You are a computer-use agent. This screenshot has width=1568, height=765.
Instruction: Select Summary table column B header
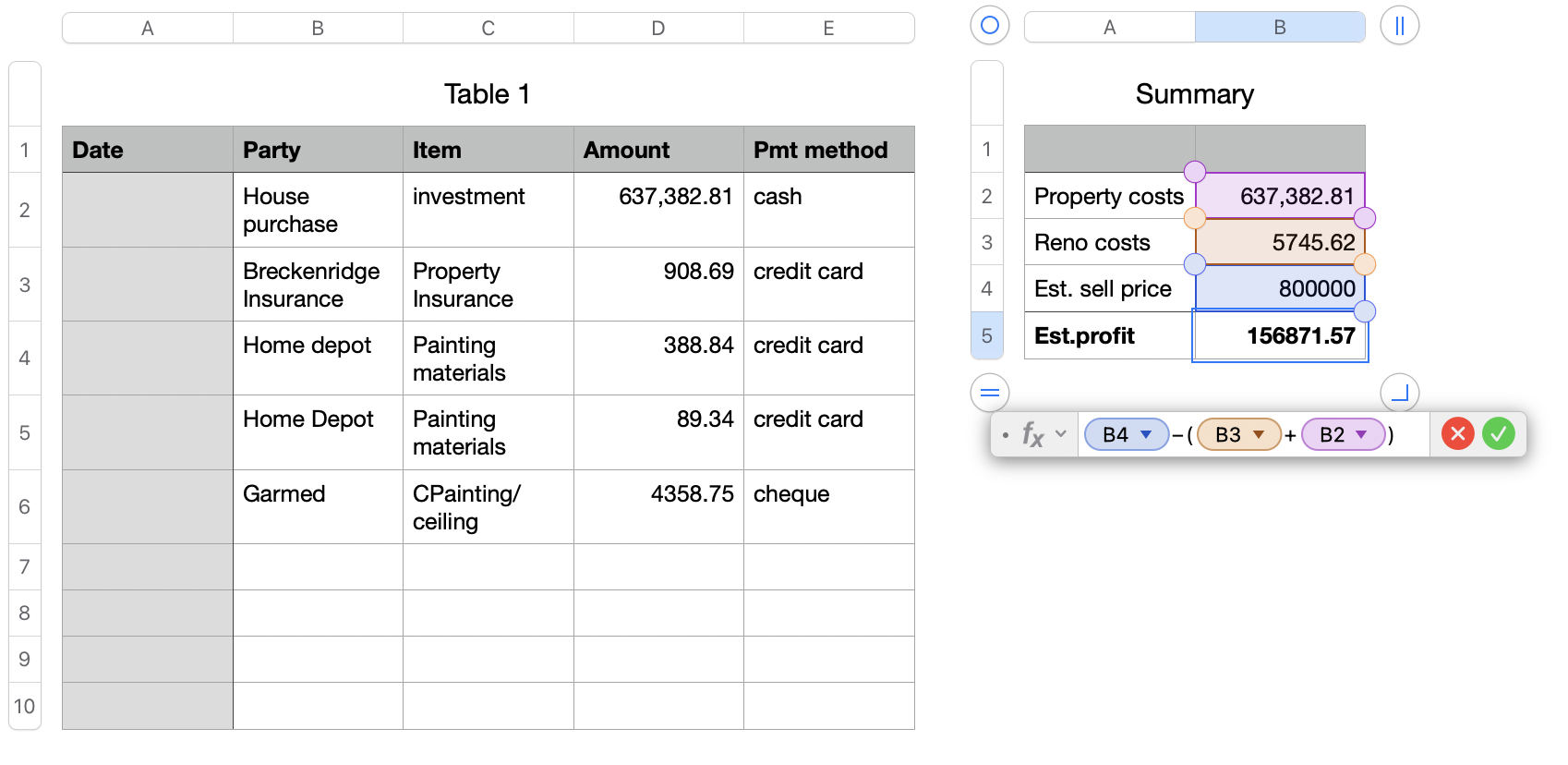click(x=1279, y=28)
